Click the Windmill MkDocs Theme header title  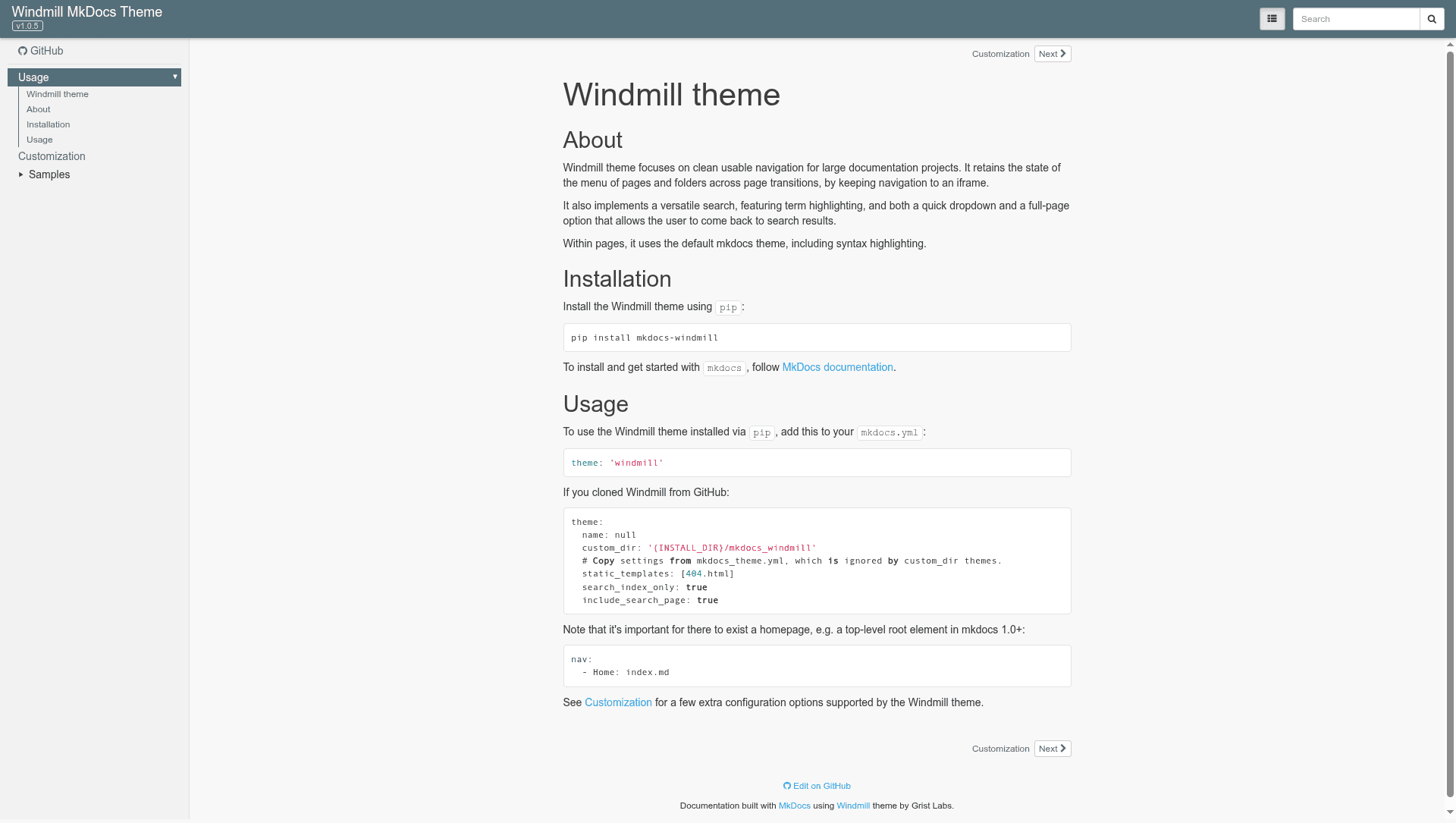click(x=87, y=12)
